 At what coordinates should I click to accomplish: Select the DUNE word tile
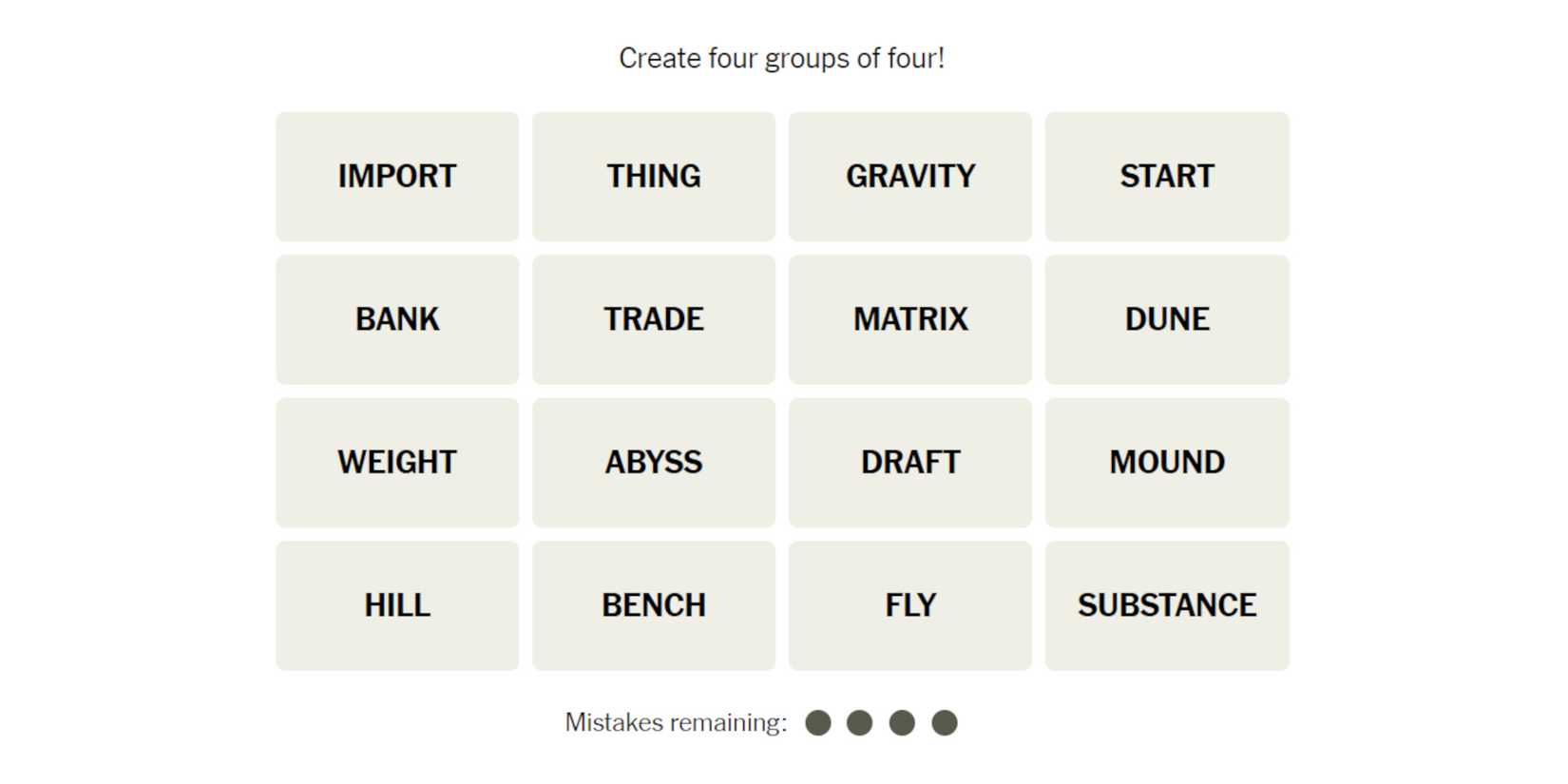tap(1167, 319)
